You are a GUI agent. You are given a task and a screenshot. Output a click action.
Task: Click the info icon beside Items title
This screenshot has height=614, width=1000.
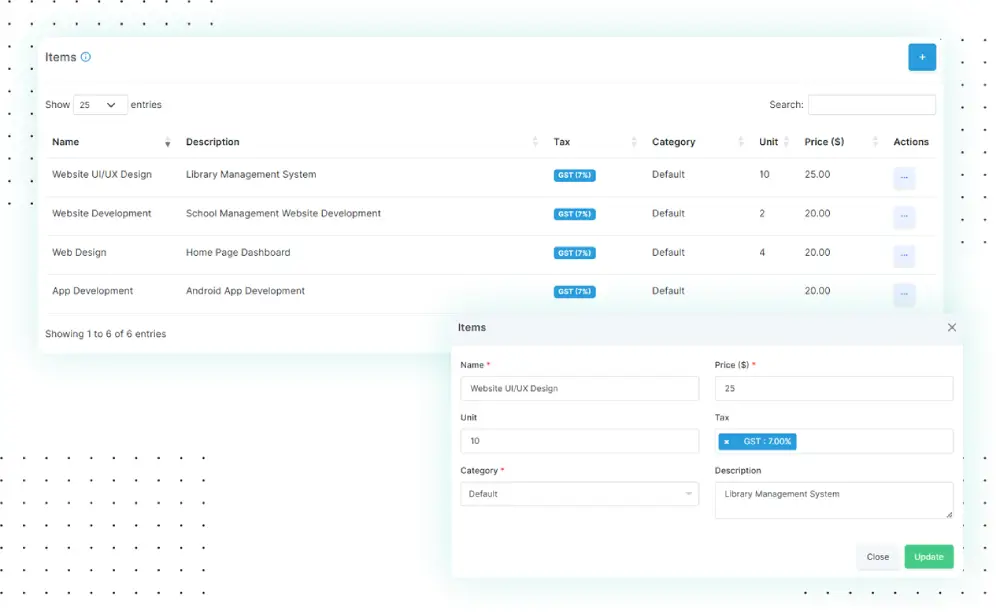(x=86, y=57)
